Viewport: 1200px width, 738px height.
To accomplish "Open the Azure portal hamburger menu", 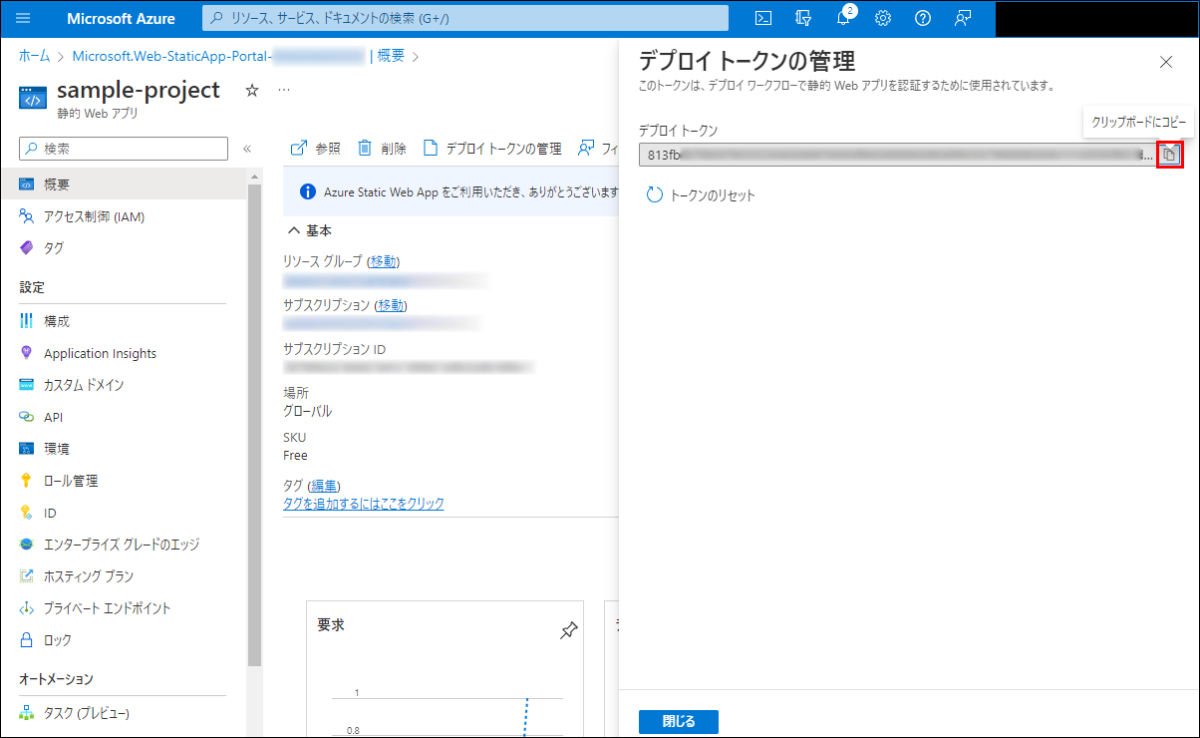I will point(24,18).
